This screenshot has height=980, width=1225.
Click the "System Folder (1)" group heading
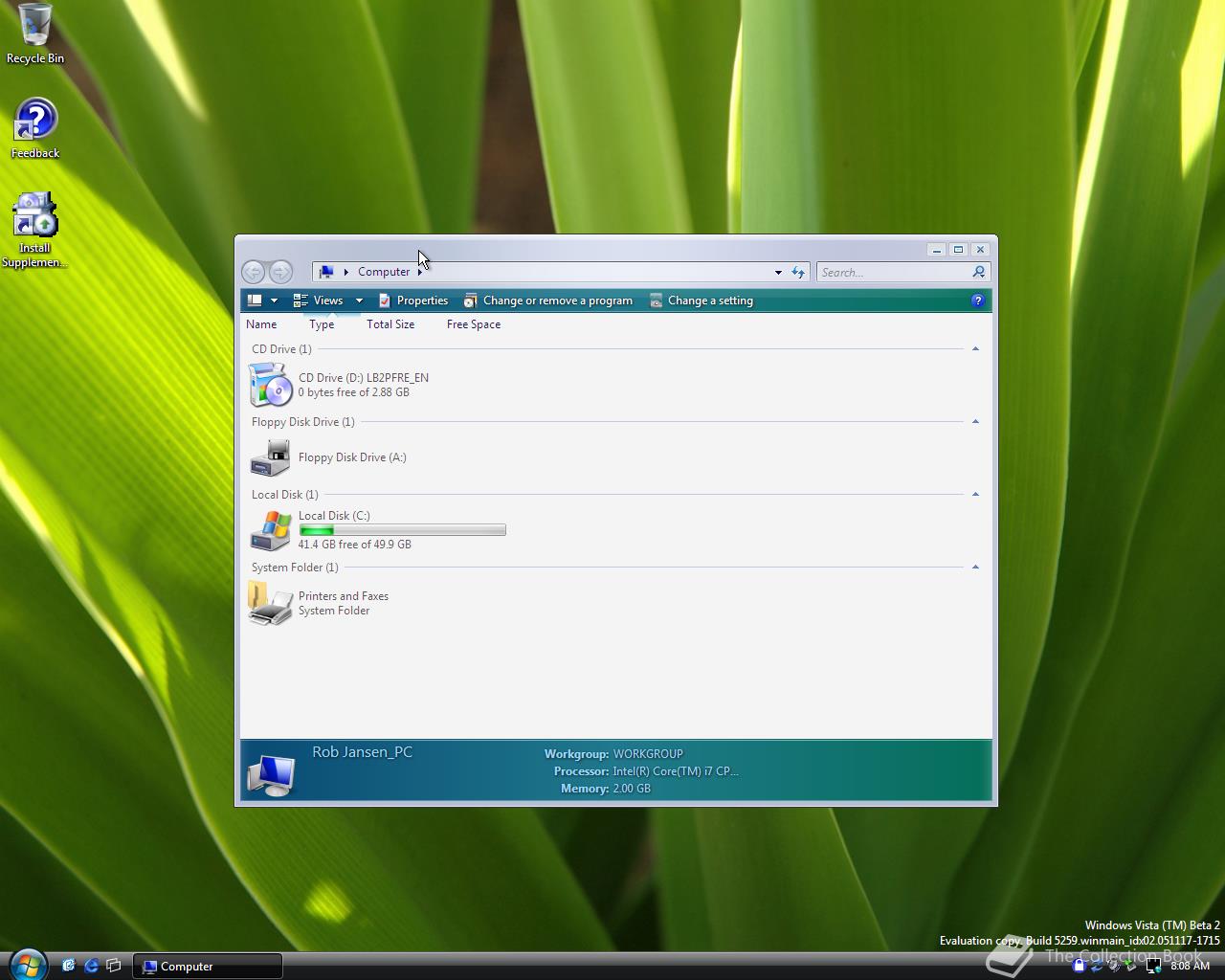(295, 568)
